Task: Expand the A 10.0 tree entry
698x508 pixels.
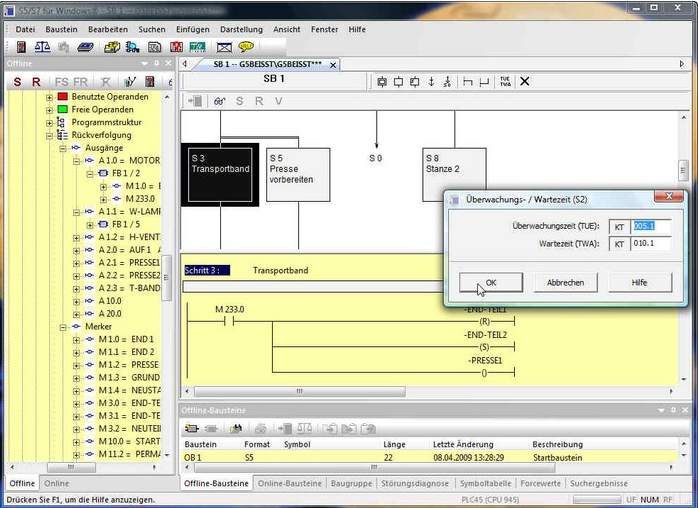Action: pos(77,301)
